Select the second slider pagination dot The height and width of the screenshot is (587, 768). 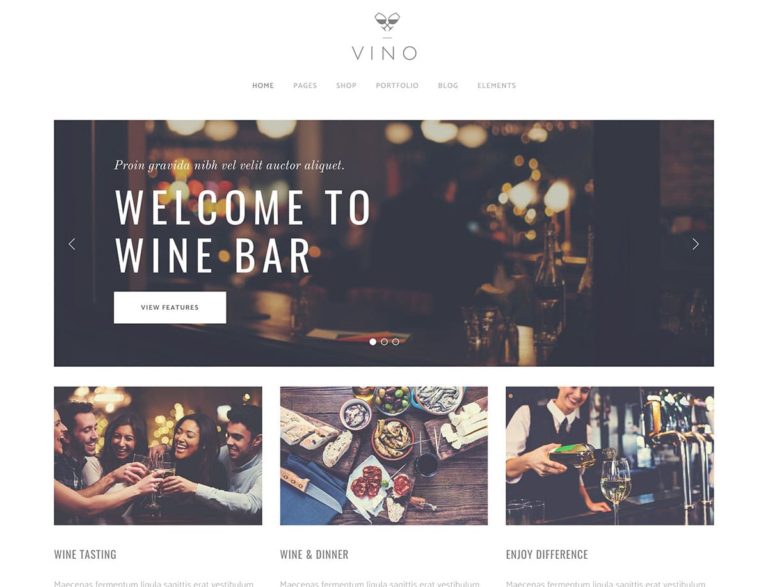[384, 342]
